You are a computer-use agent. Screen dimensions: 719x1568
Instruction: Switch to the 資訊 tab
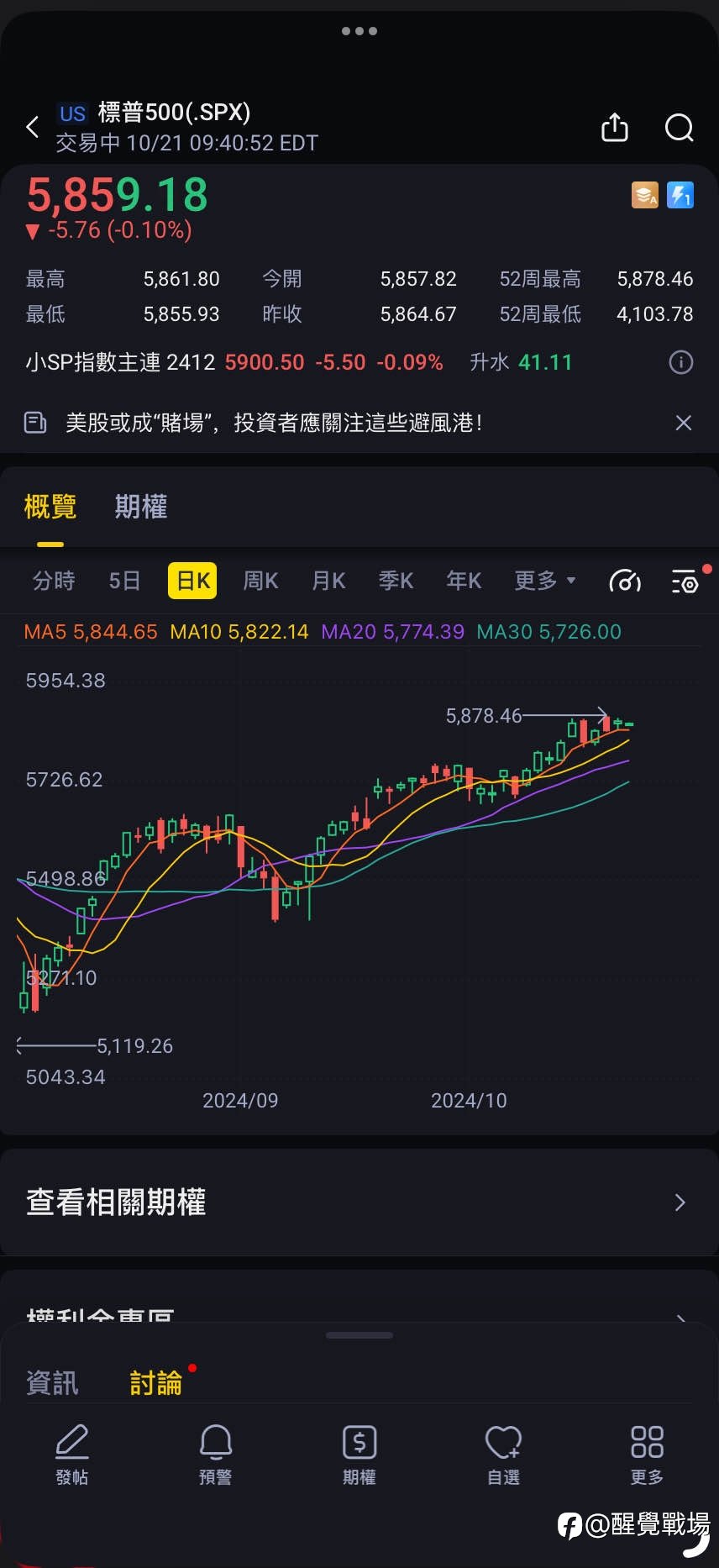(x=52, y=1382)
